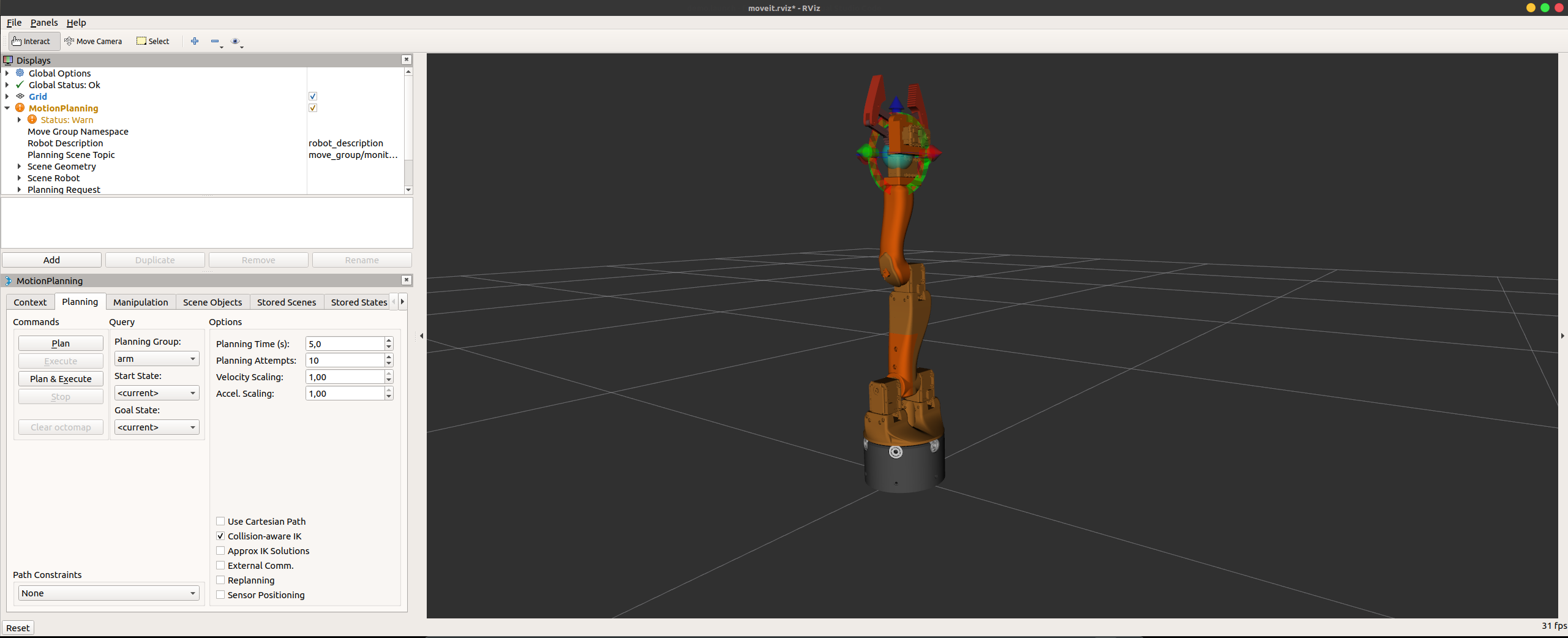Disable Collision-aware IK

220,536
